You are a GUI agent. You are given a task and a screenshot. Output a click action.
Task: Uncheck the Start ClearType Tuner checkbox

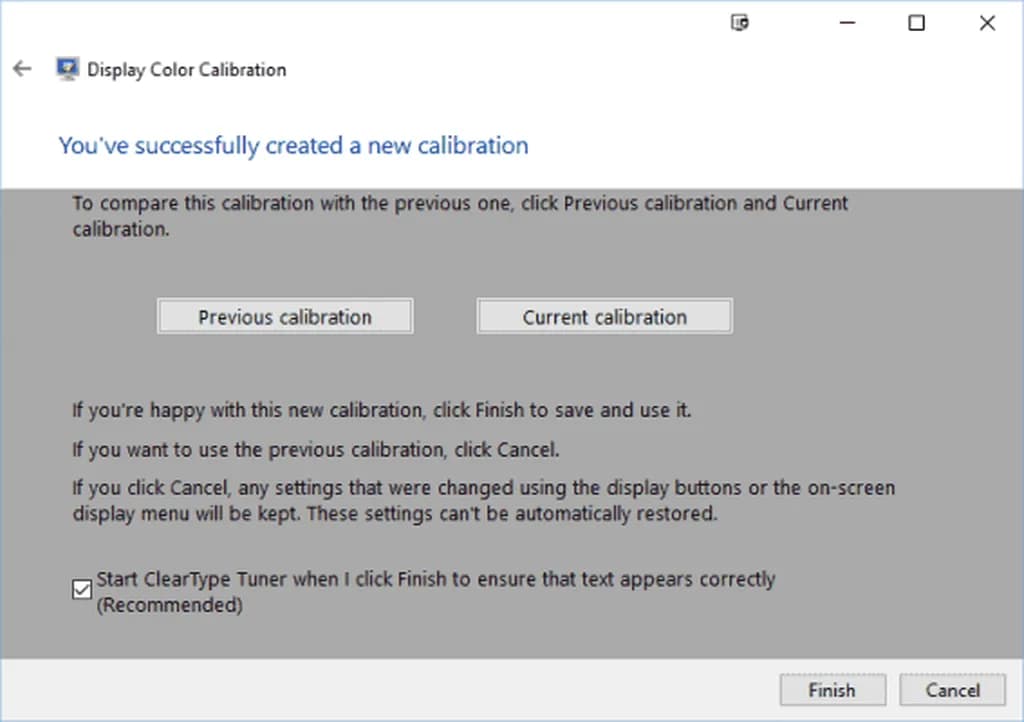click(x=82, y=590)
